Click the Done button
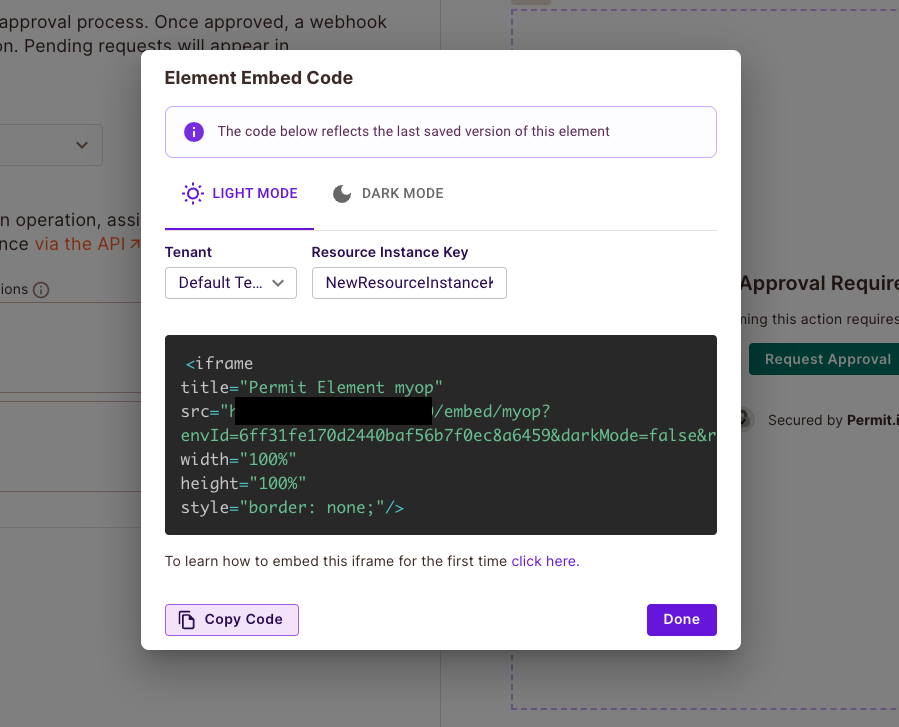The height and width of the screenshot is (727, 899). [x=681, y=619]
